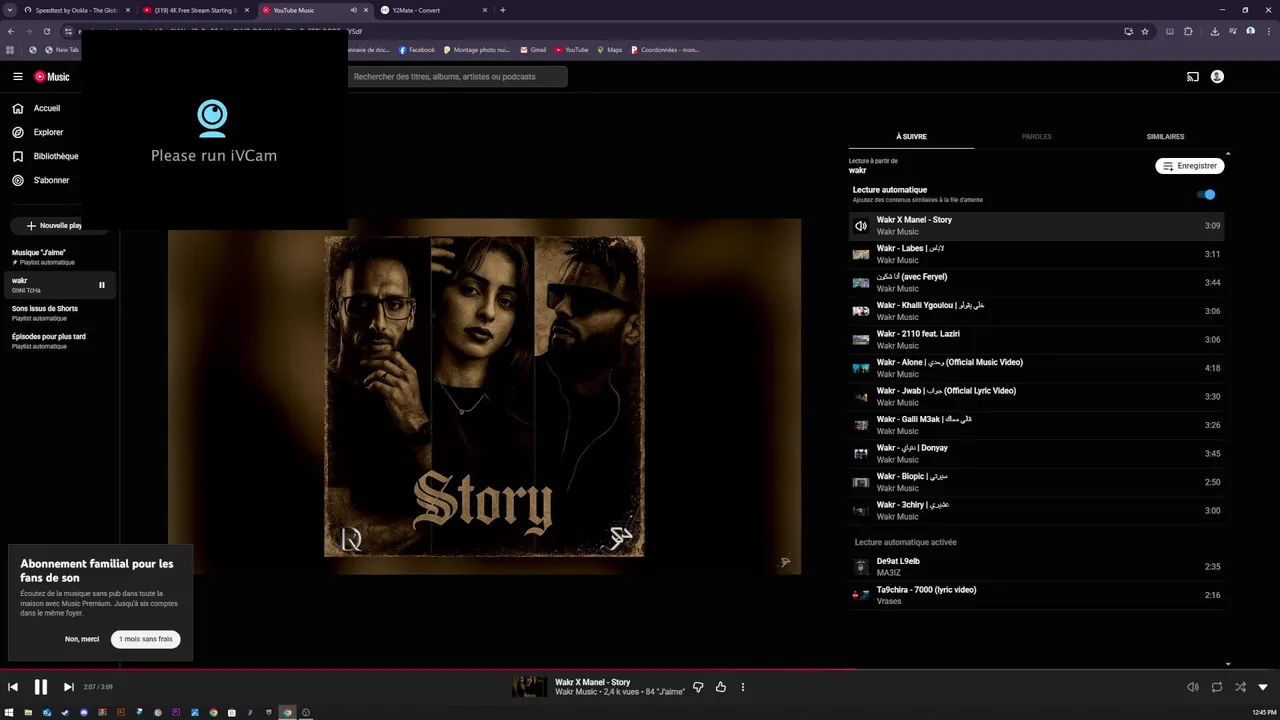Play Wakr - Galli M3ak track
The height and width of the screenshot is (720, 1280).
1036,425
